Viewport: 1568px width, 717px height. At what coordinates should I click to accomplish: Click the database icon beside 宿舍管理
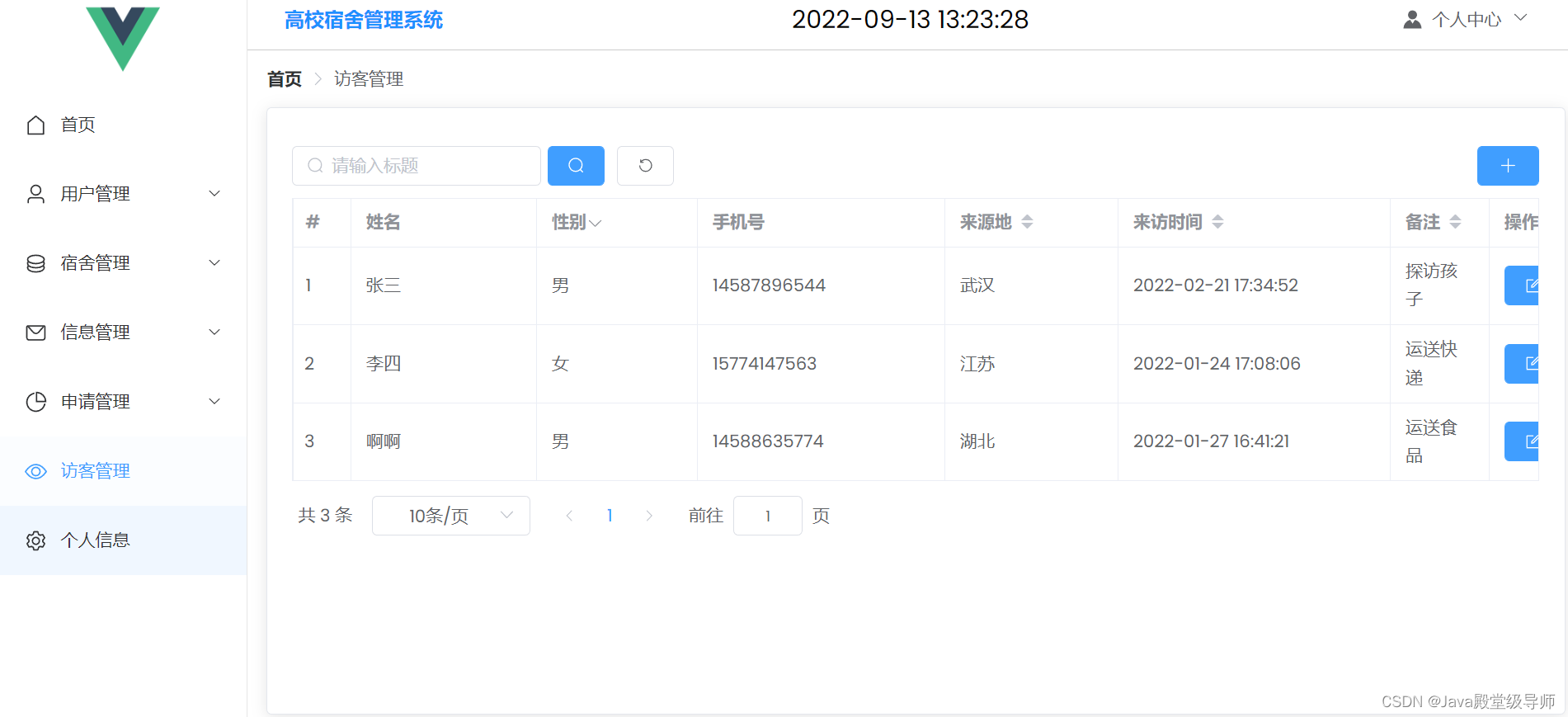pyautogui.click(x=35, y=263)
